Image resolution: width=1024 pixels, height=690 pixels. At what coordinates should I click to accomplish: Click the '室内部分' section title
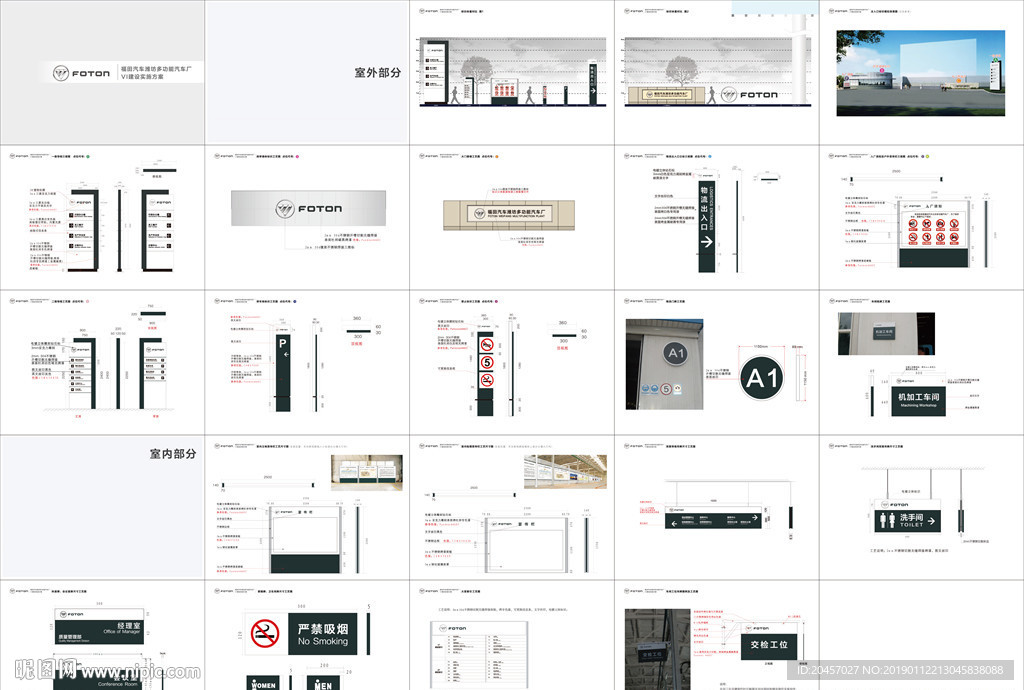172,454
